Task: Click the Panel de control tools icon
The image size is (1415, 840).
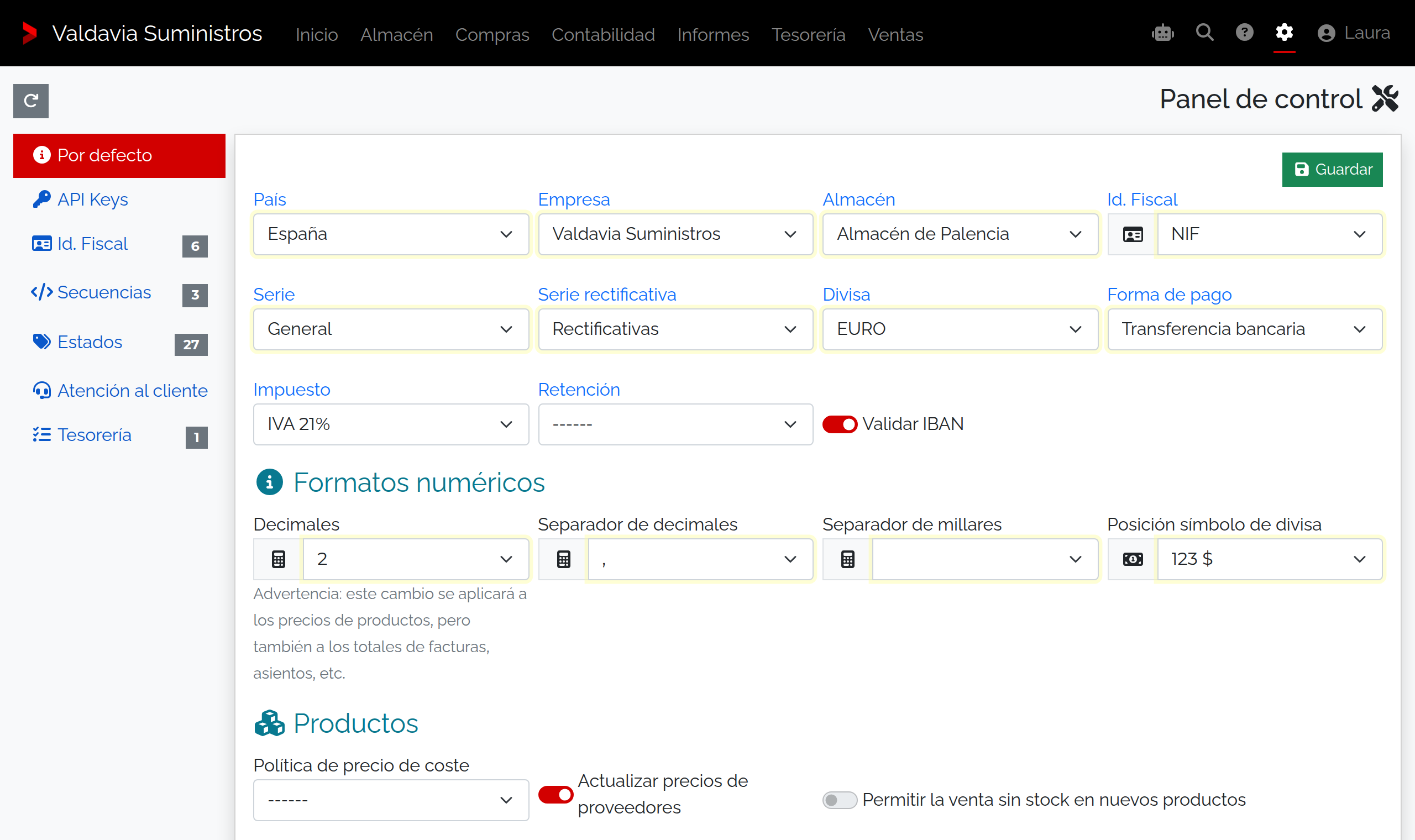Action: click(x=1385, y=99)
